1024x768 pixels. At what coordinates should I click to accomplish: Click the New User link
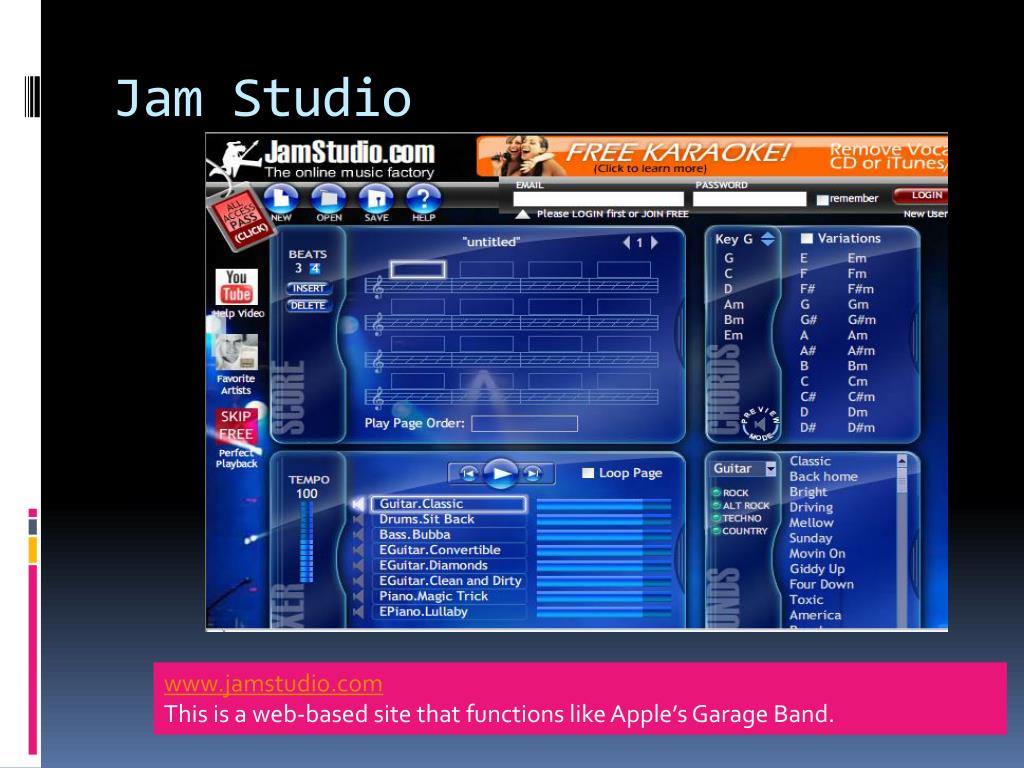925,214
